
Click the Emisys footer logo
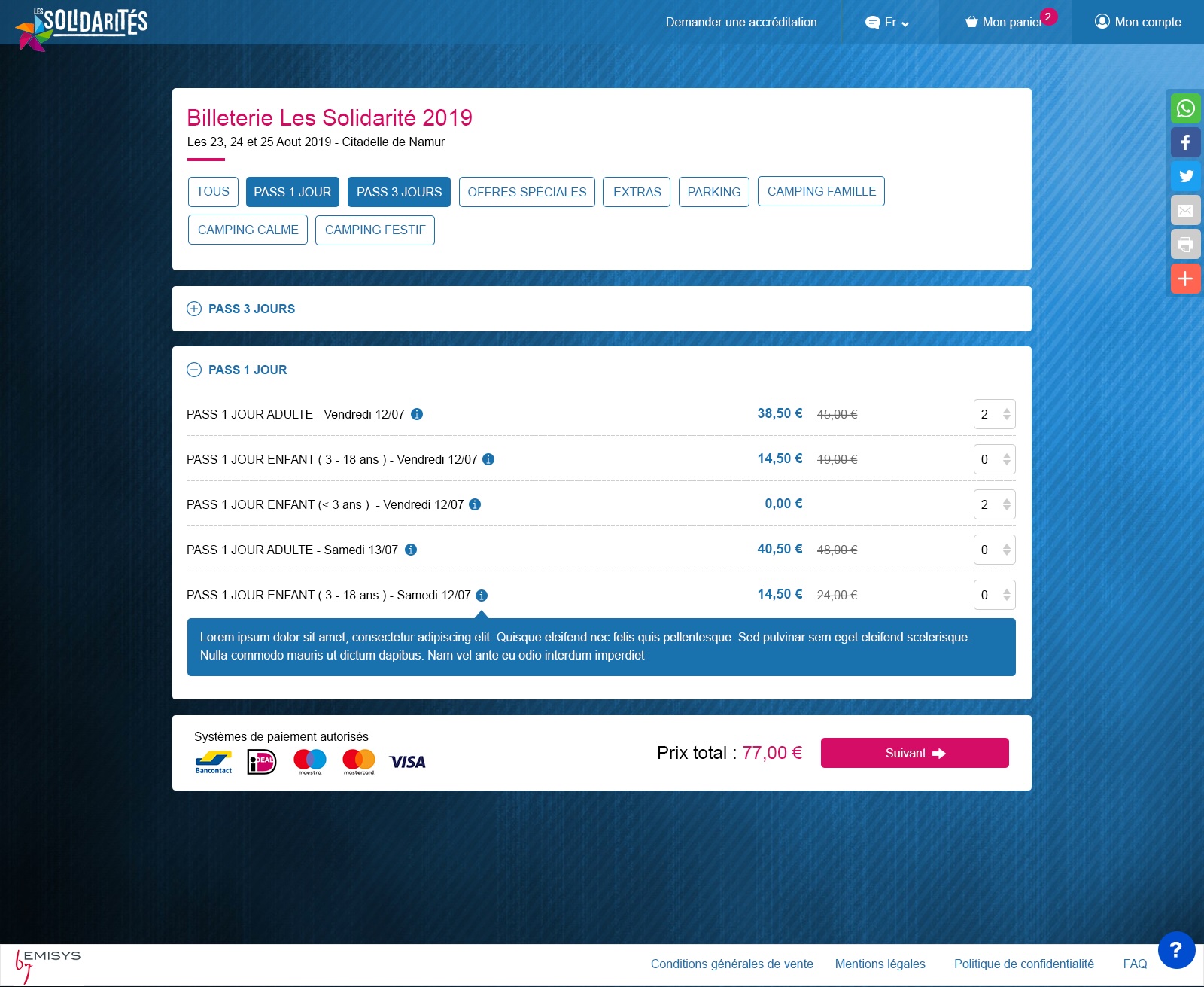coord(48,966)
